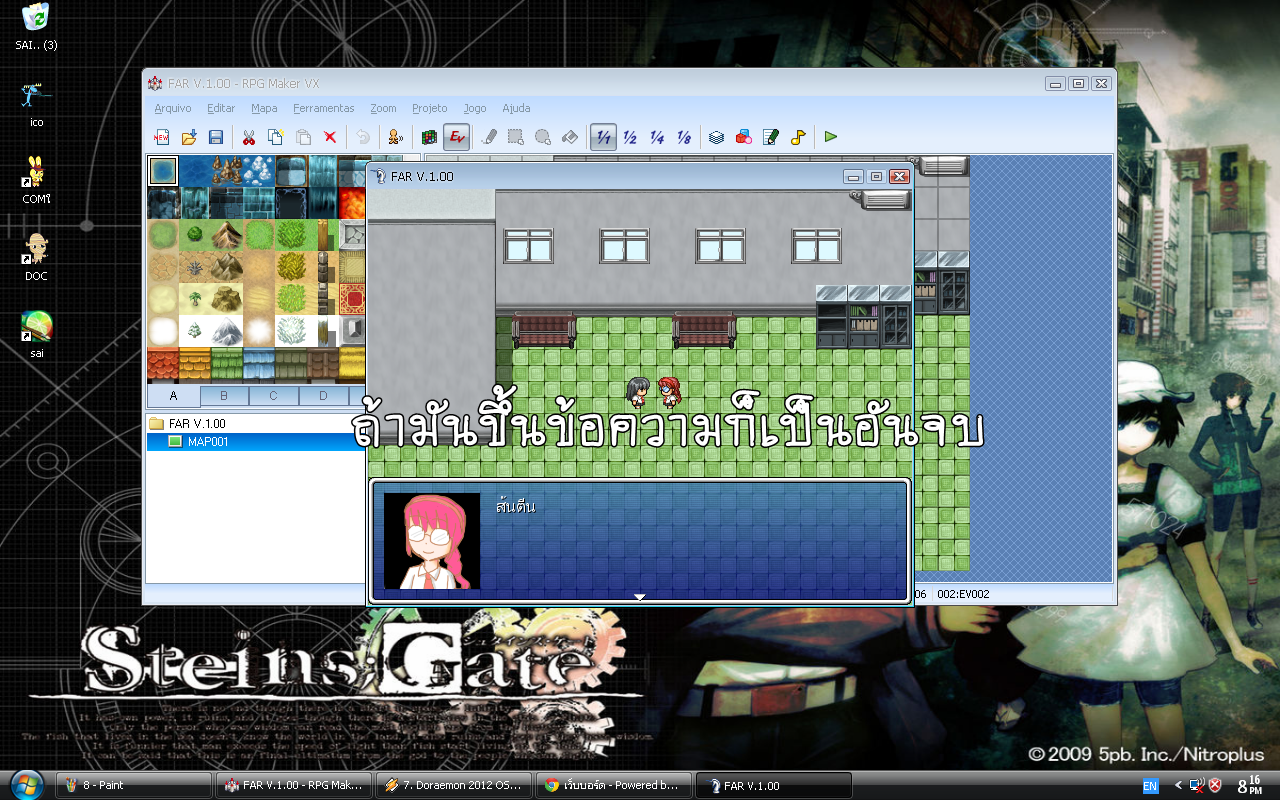Open the Ajuda menu
Image resolution: width=1280 pixels, height=800 pixels.
click(516, 108)
